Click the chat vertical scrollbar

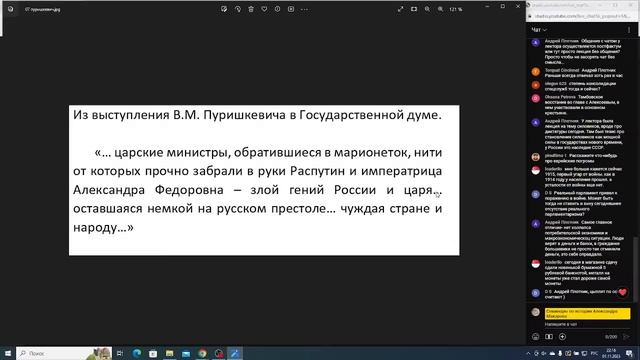click(x=635, y=269)
